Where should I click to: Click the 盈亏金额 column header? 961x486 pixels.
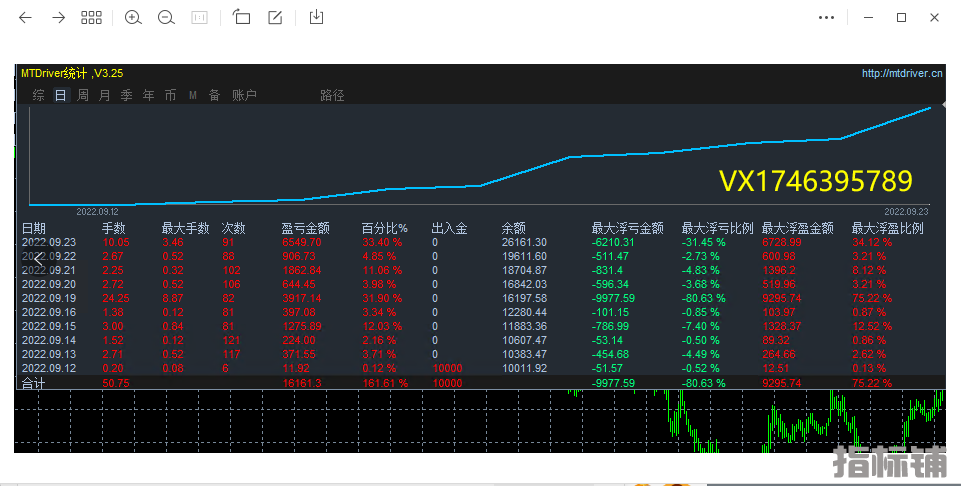306,228
